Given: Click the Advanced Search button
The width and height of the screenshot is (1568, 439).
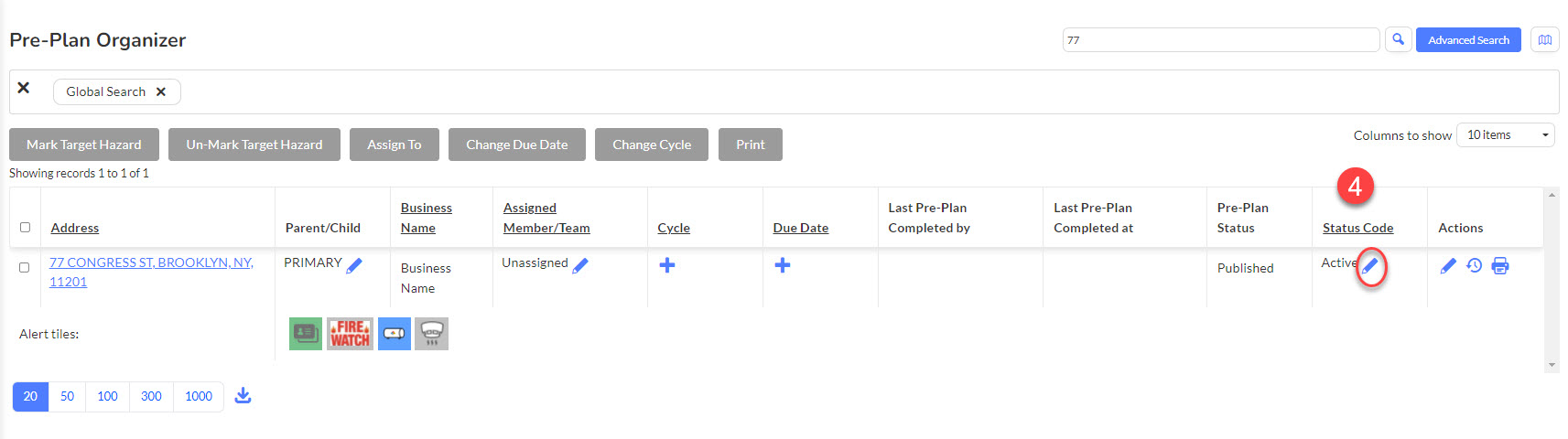Looking at the screenshot, I should [x=1468, y=39].
